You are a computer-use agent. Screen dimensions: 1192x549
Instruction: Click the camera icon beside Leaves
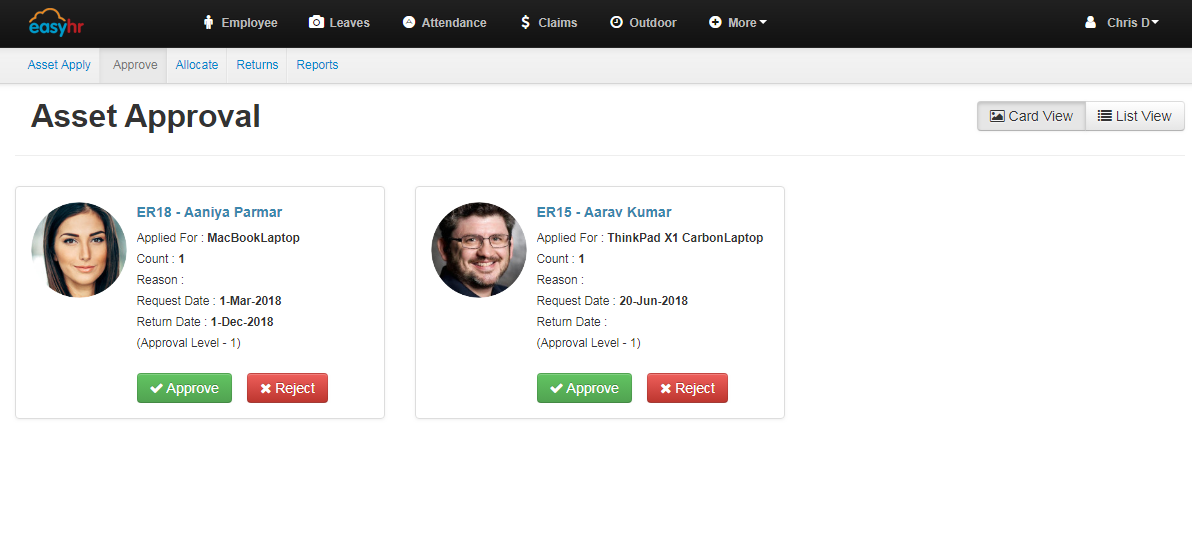(x=316, y=22)
